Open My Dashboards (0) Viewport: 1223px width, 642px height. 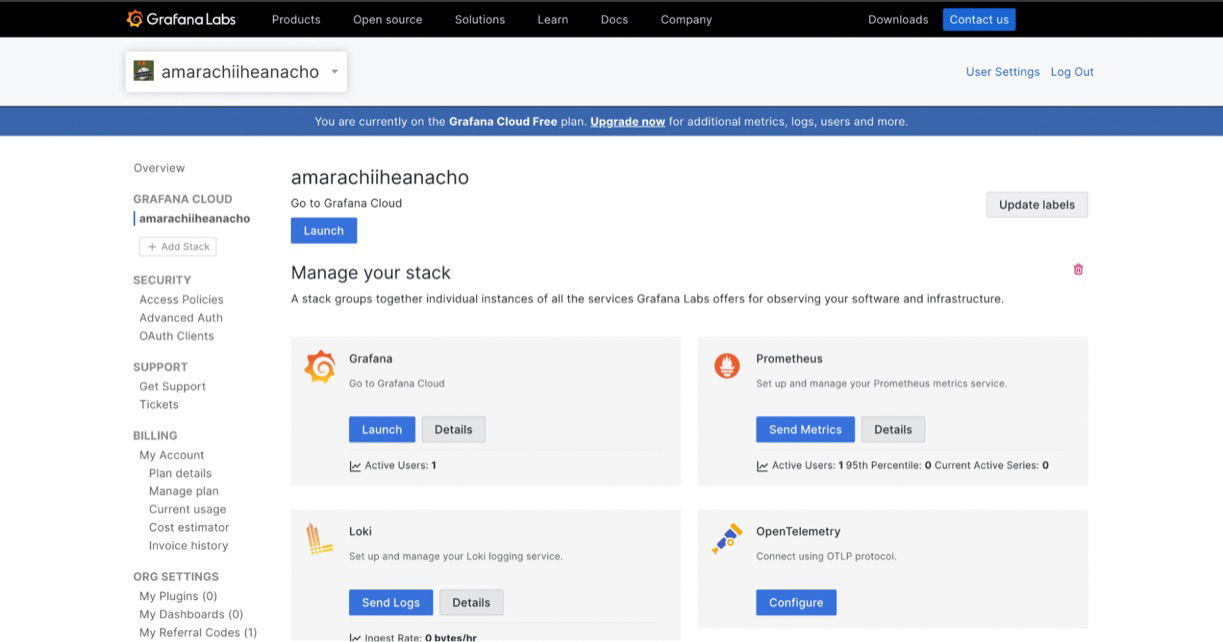[x=191, y=614]
